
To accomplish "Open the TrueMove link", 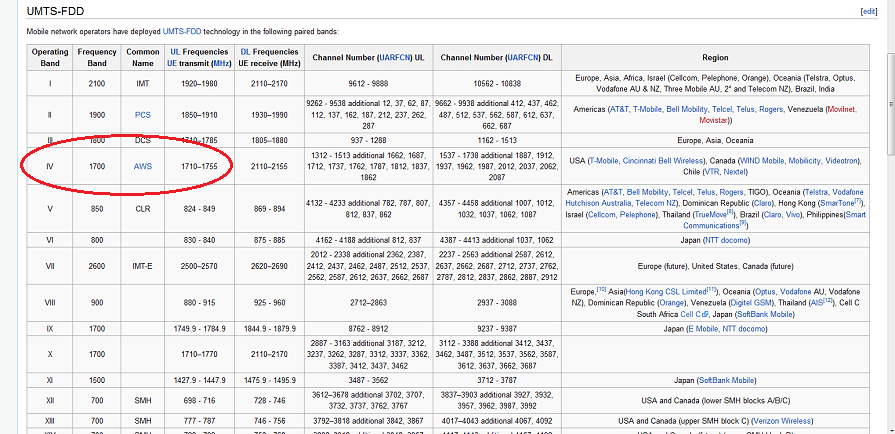I will pyautogui.click(x=711, y=215).
